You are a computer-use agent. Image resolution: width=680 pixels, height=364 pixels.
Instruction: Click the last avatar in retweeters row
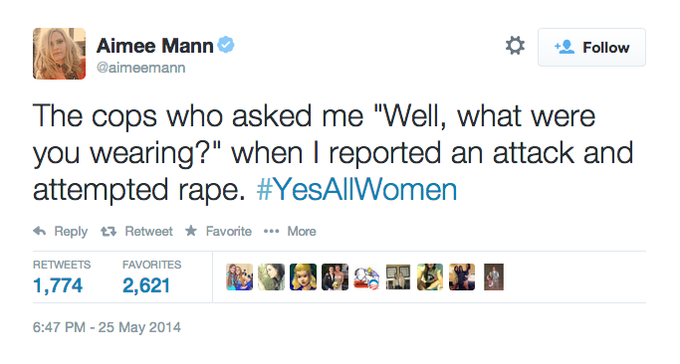(494, 277)
